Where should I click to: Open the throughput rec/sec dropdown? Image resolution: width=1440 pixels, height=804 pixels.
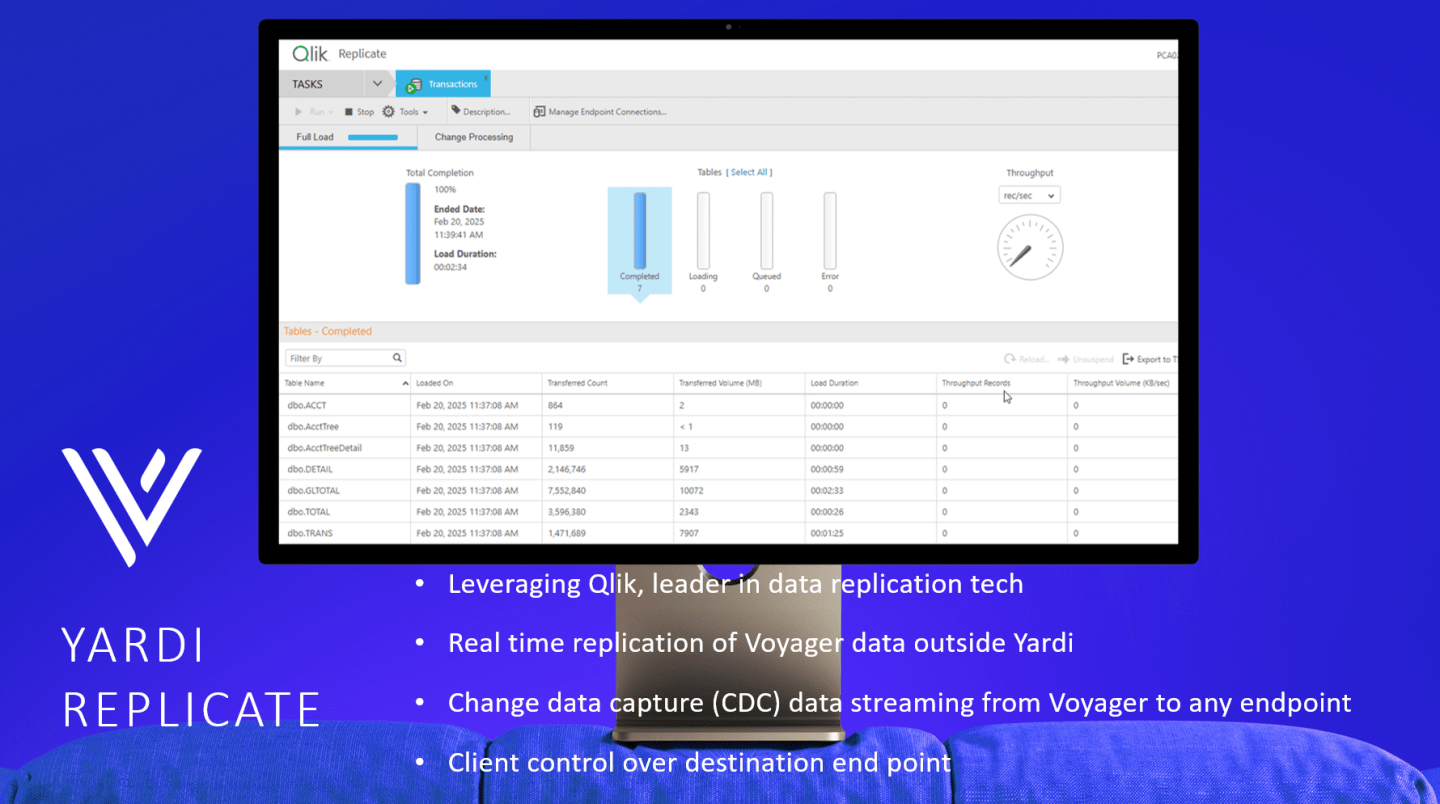[1029, 195]
